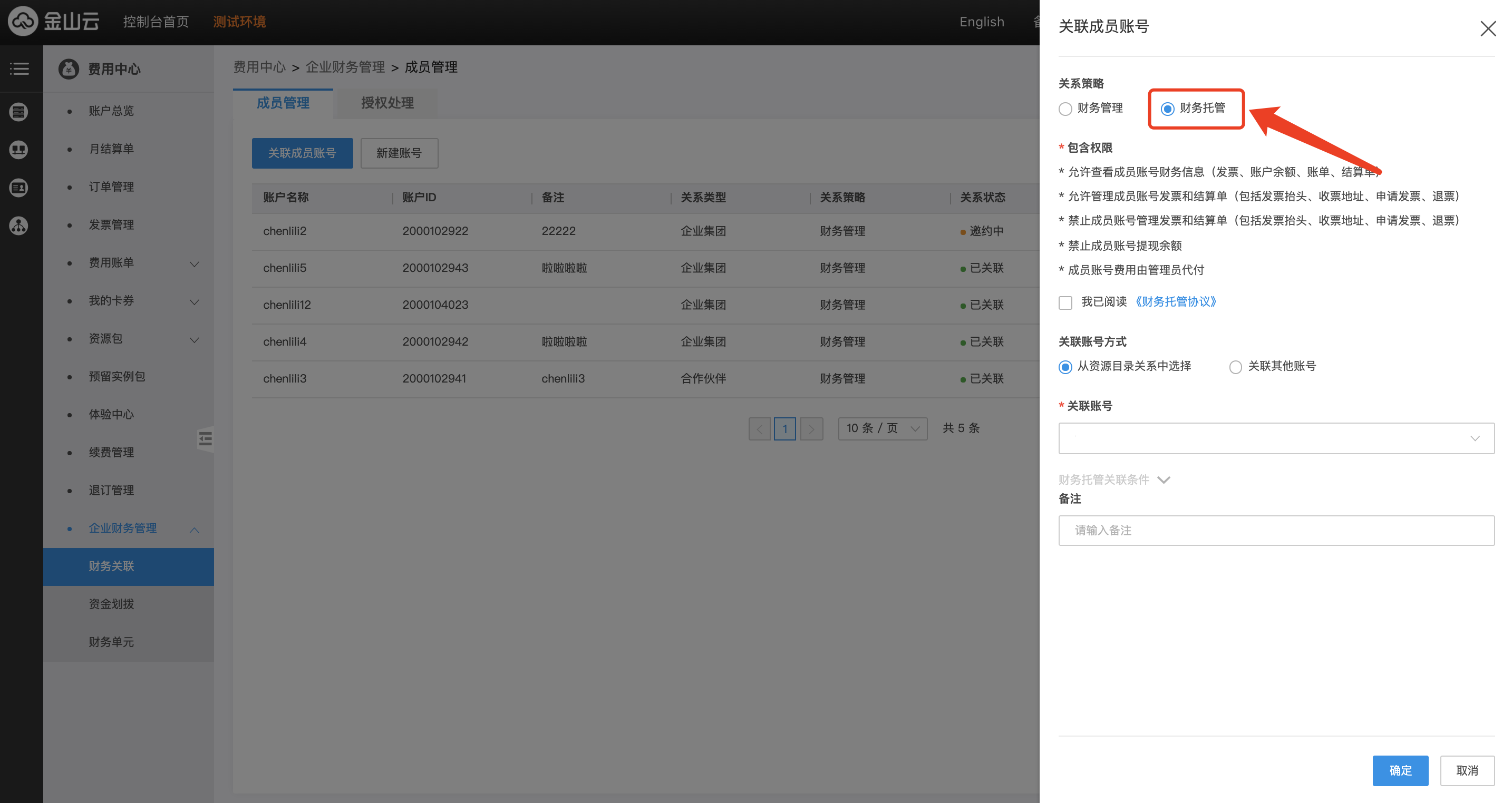Viewport: 1512px width, 803px height.
Task: Open 账户总览 in sidebar
Action: [111, 110]
